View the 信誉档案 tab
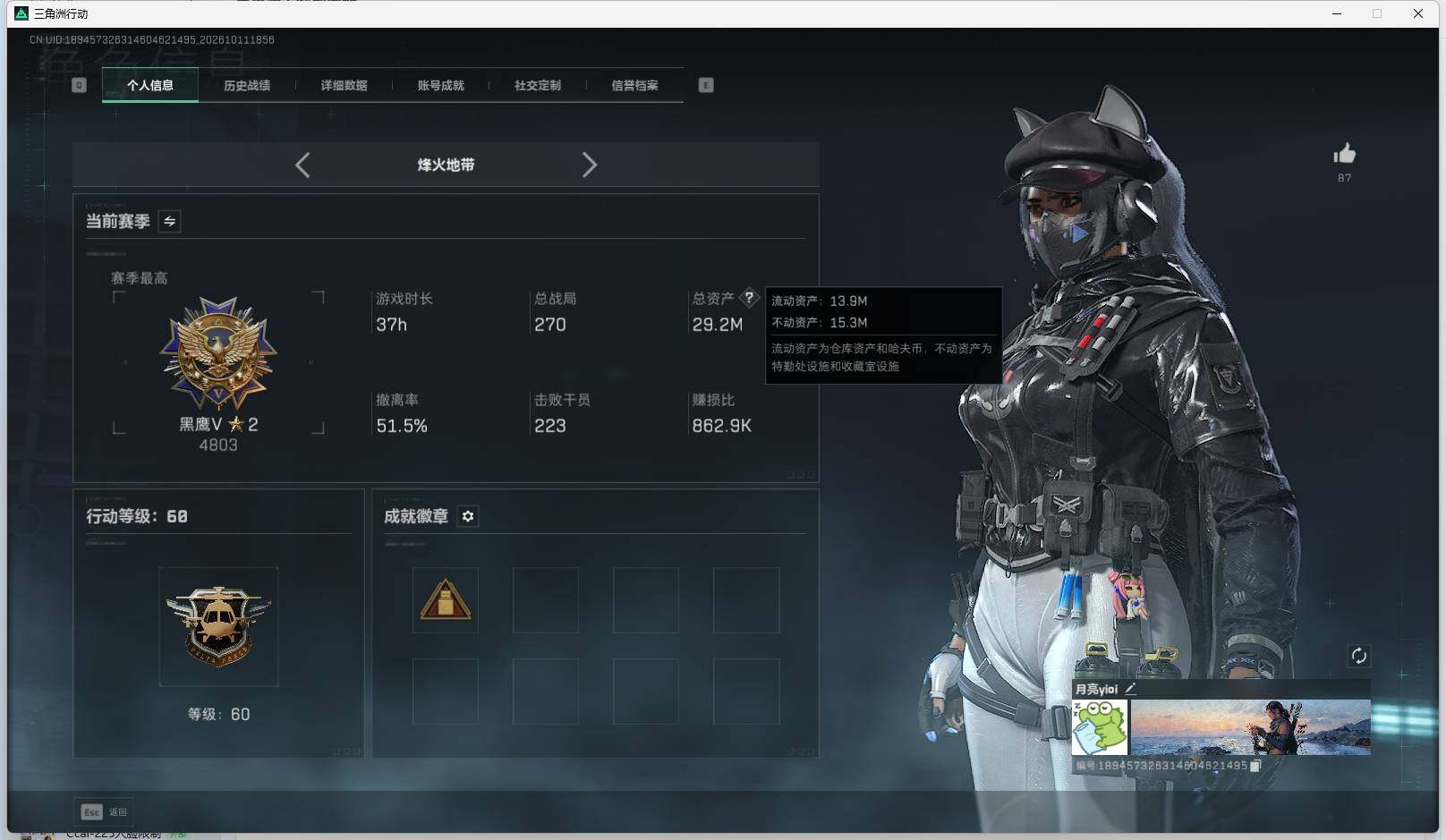The image size is (1446, 840). [634, 85]
